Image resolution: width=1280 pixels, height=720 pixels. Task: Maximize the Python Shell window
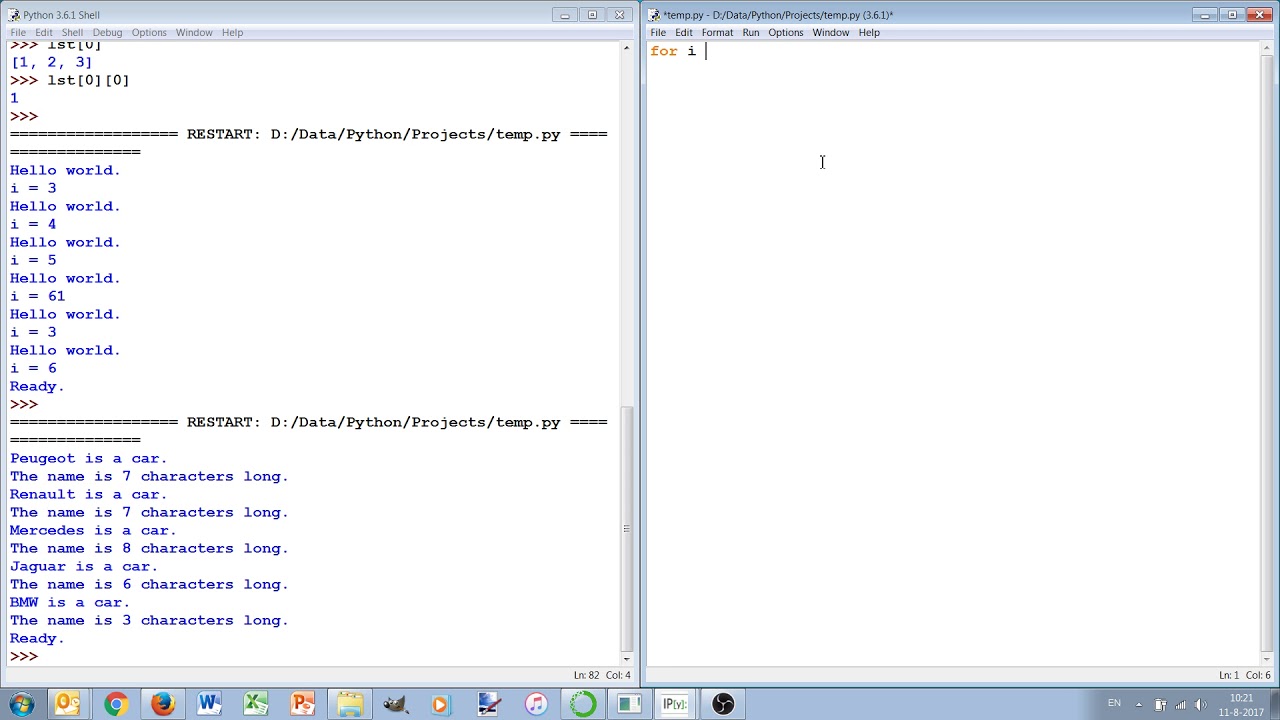(592, 15)
